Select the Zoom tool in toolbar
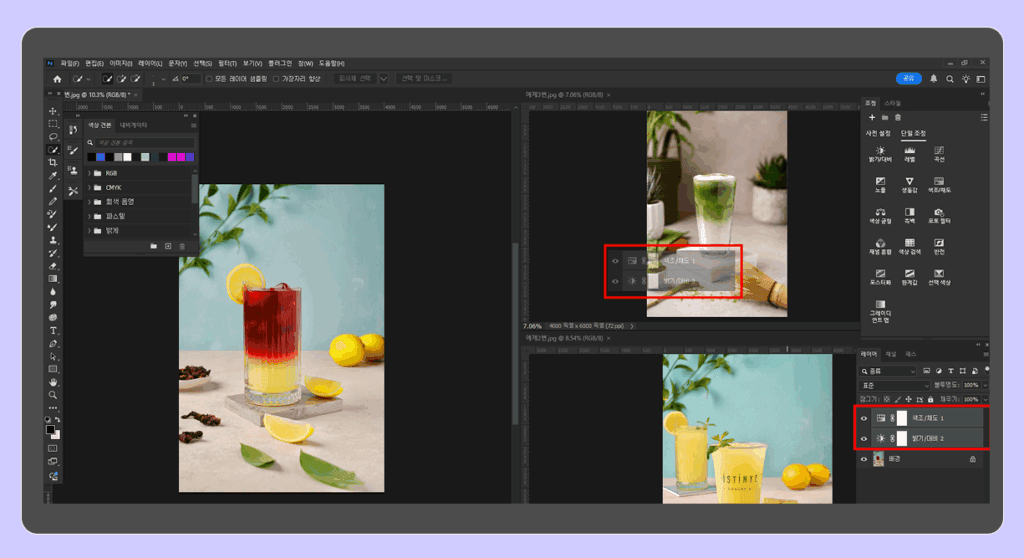The height and width of the screenshot is (558, 1024). [x=53, y=395]
